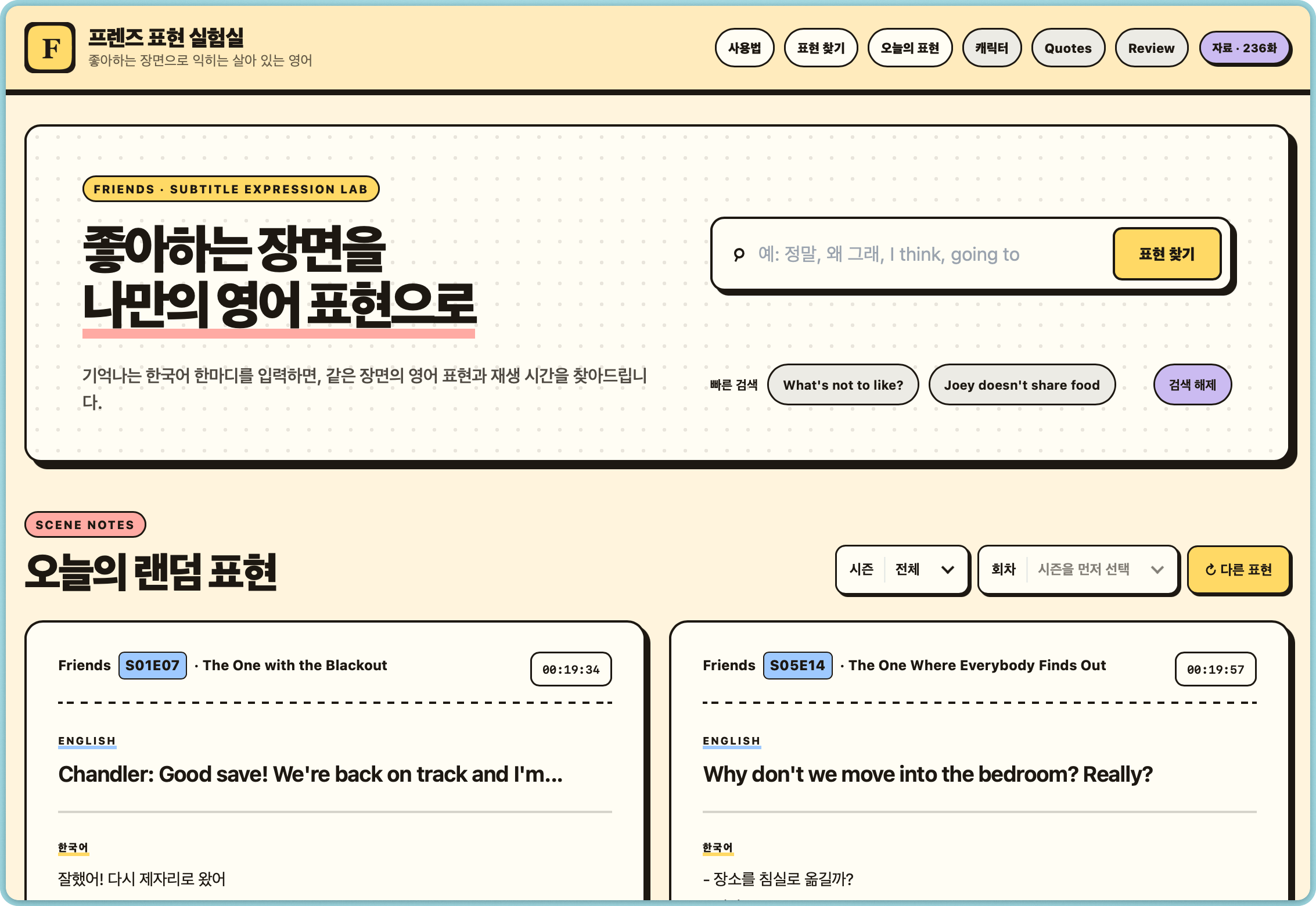Click the 00:19:34 timestamp chip
Image resolution: width=1316 pixels, height=906 pixels.
tap(571, 669)
